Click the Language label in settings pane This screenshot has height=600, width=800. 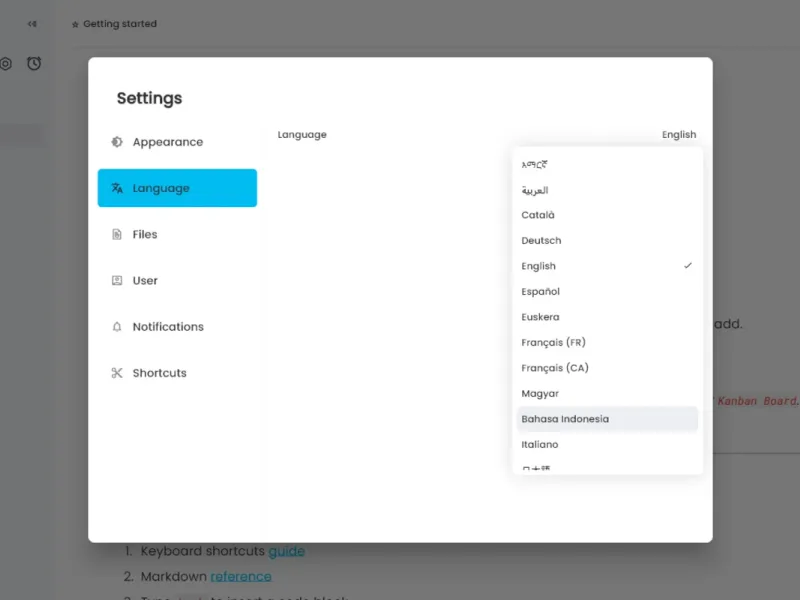pyautogui.click(x=302, y=135)
